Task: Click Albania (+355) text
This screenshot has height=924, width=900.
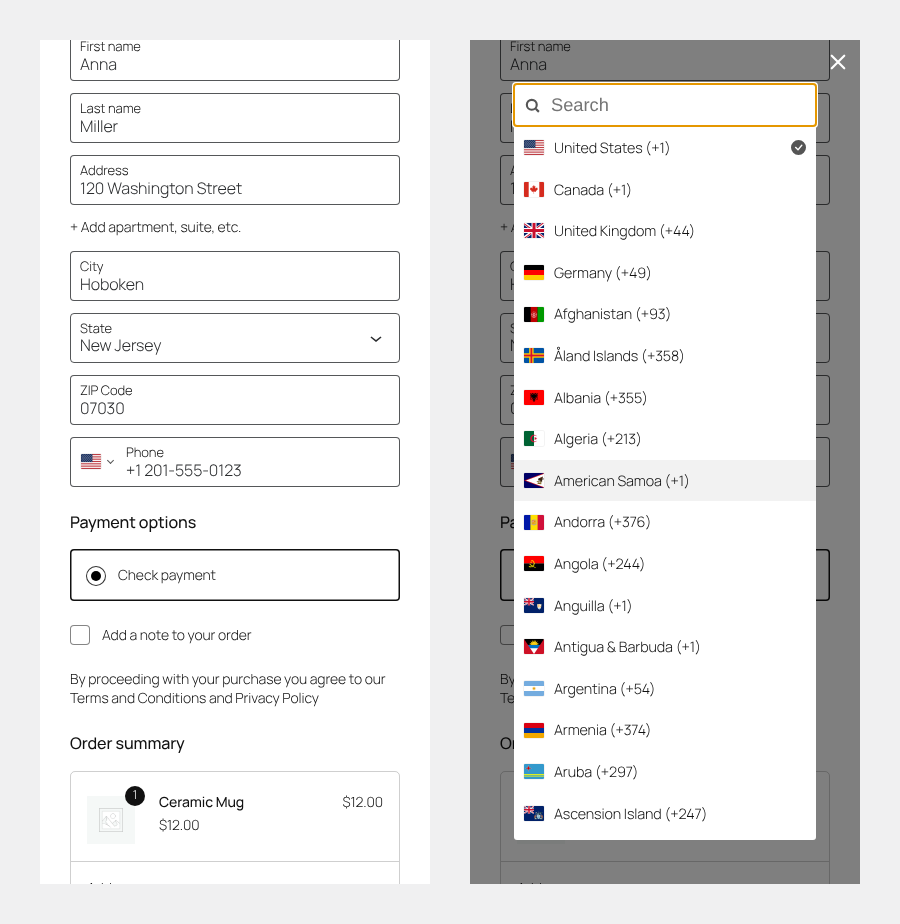Action: tap(600, 398)
